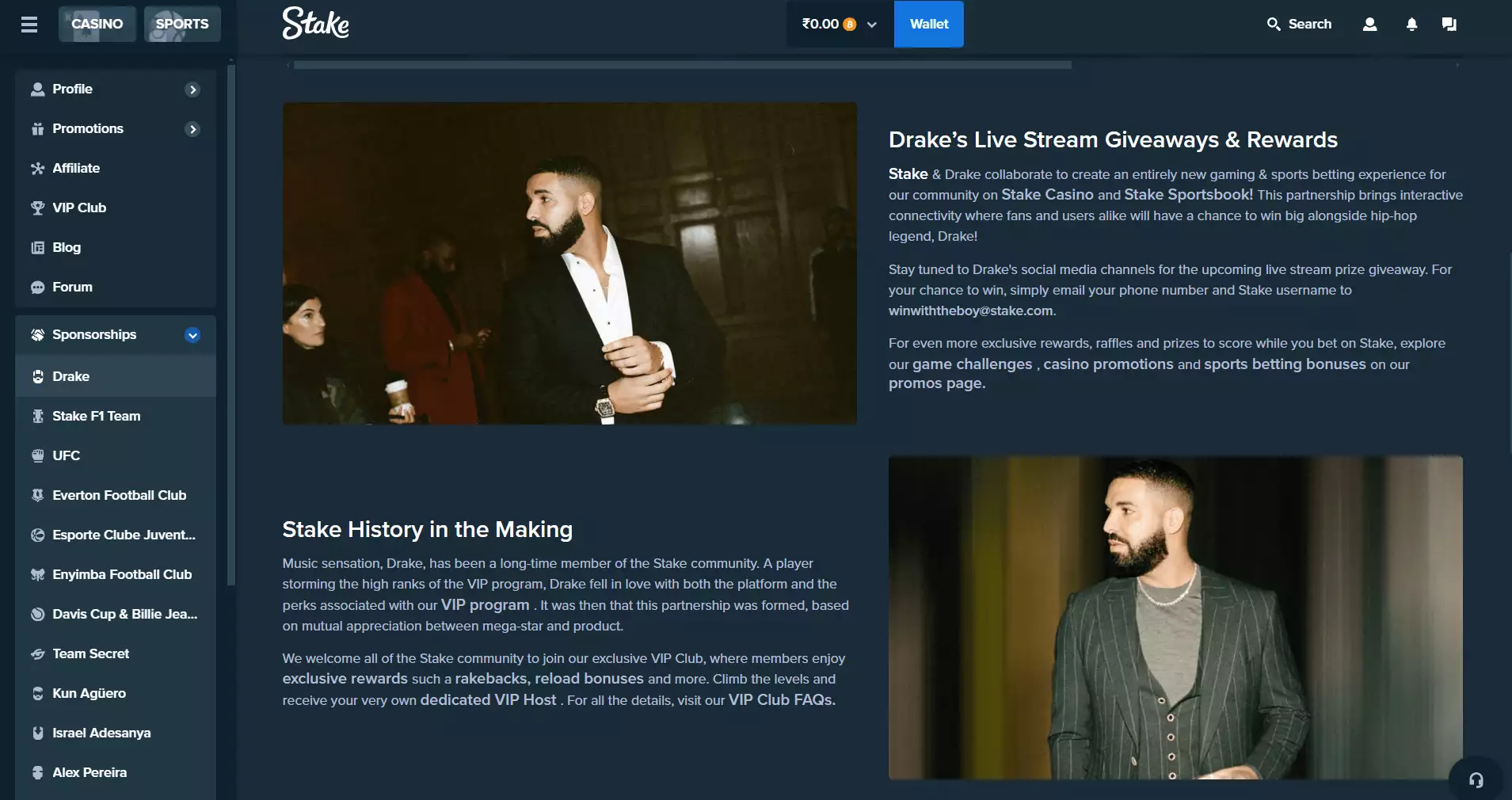The image size is (1512, 800).
Task: Click Drake photo in black suit
Action: (x=569, y=263)
